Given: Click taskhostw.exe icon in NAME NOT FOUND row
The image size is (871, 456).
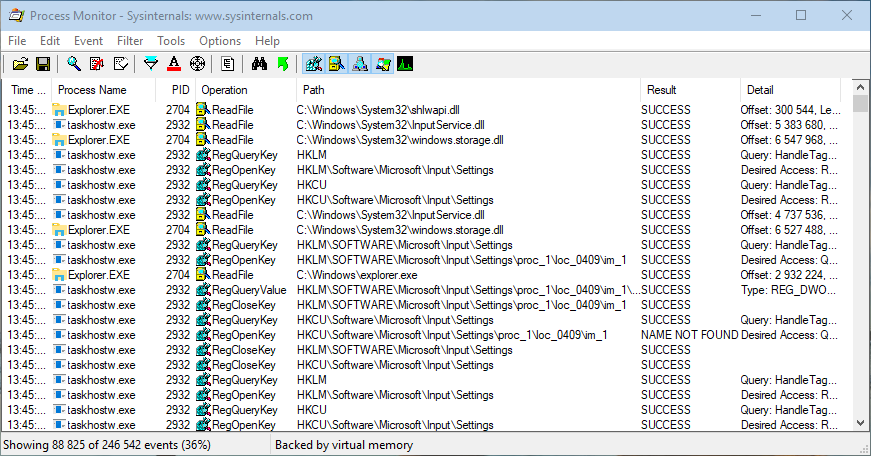Looking at the screenshot, I should pyautogui.click(x=59, y=335).
